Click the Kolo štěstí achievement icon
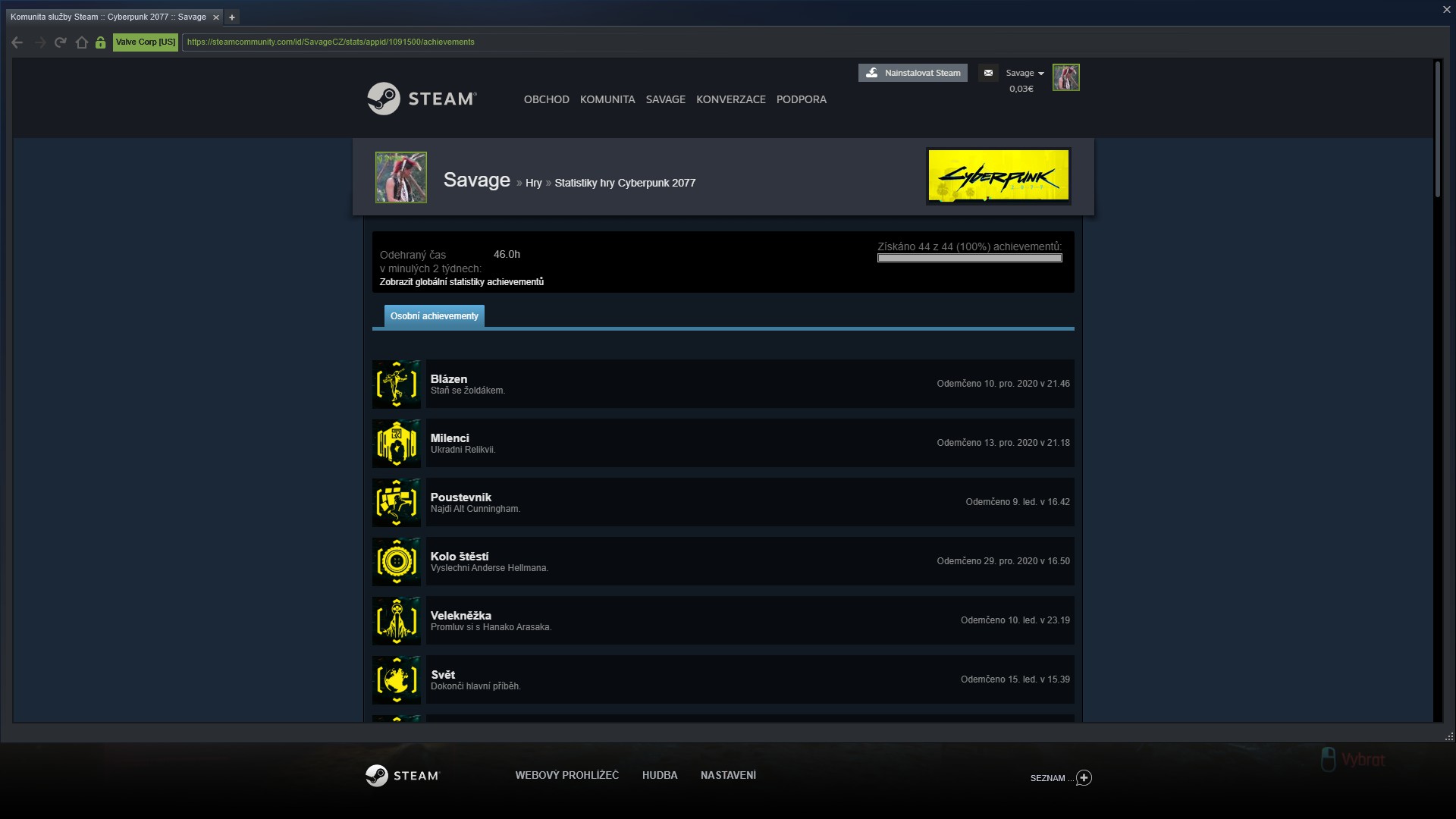 (x=397, y=562)
